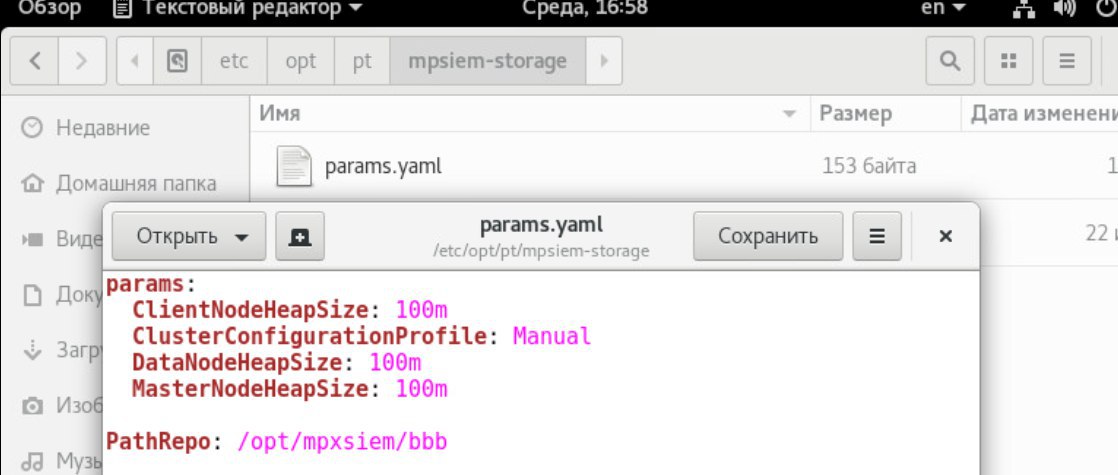Screen dimensions: 1118x475
Task: Click the Изображения camera sidebar icon
Action: tap(31, 407)
